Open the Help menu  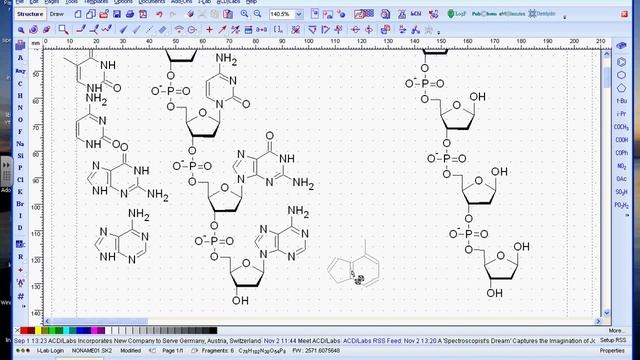[251, 2]
